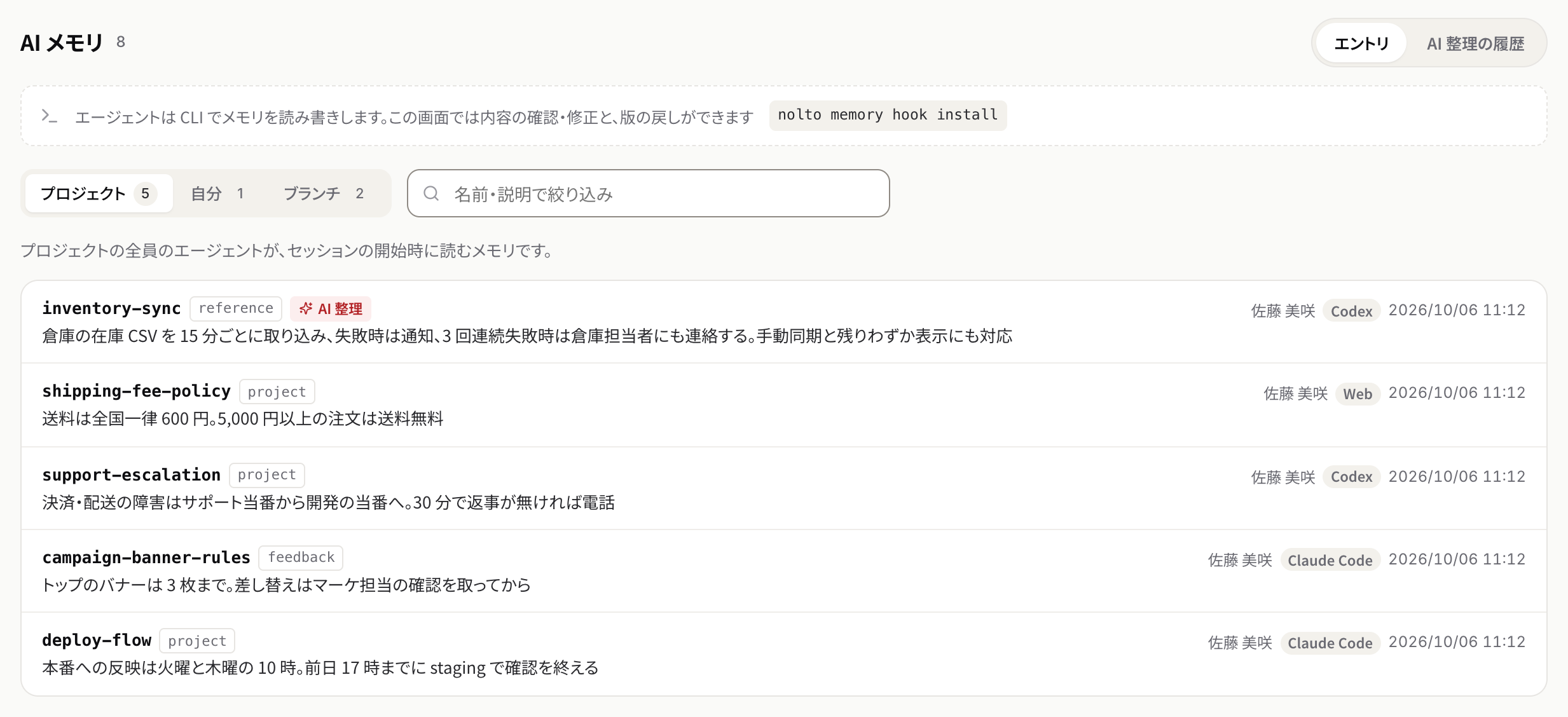Click the AI メモリ page heading
This screenshot has width=1568, height=717.
[61, 43]
